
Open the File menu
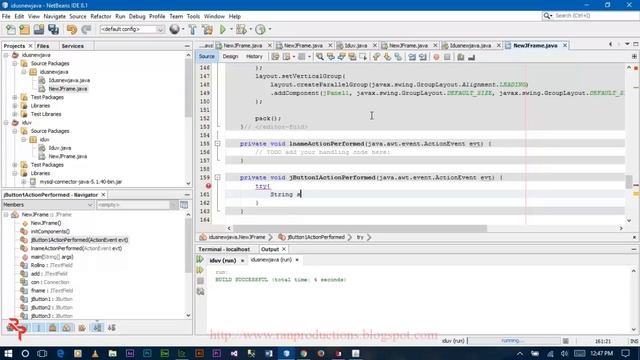tap(6, 16)
